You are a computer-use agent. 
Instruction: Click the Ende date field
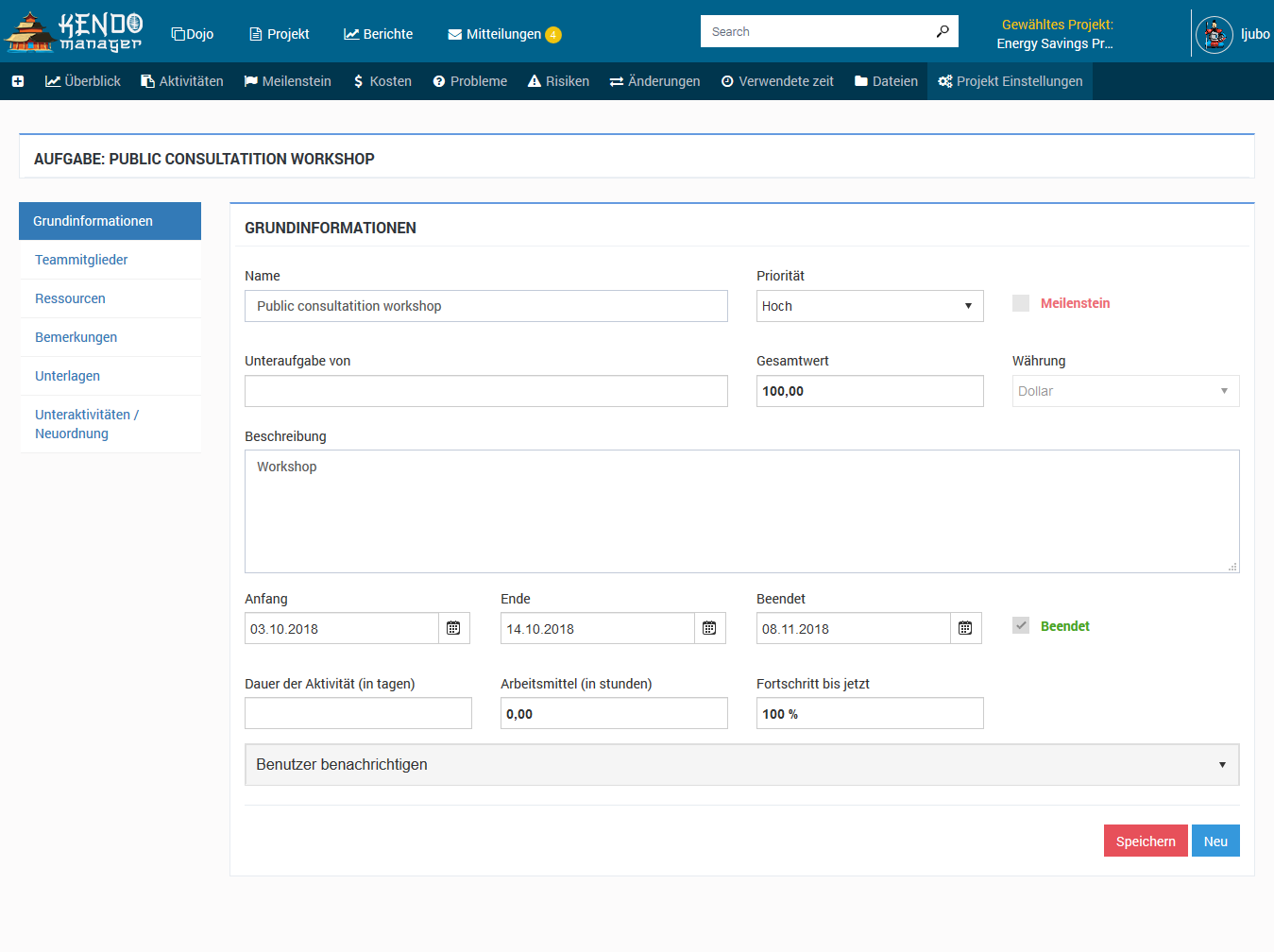(598, 628)
